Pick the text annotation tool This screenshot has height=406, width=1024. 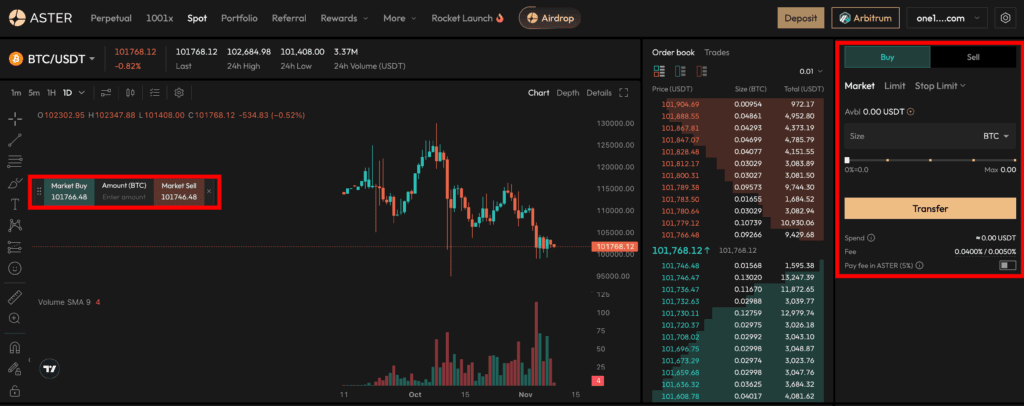click(x=15, y=204)
